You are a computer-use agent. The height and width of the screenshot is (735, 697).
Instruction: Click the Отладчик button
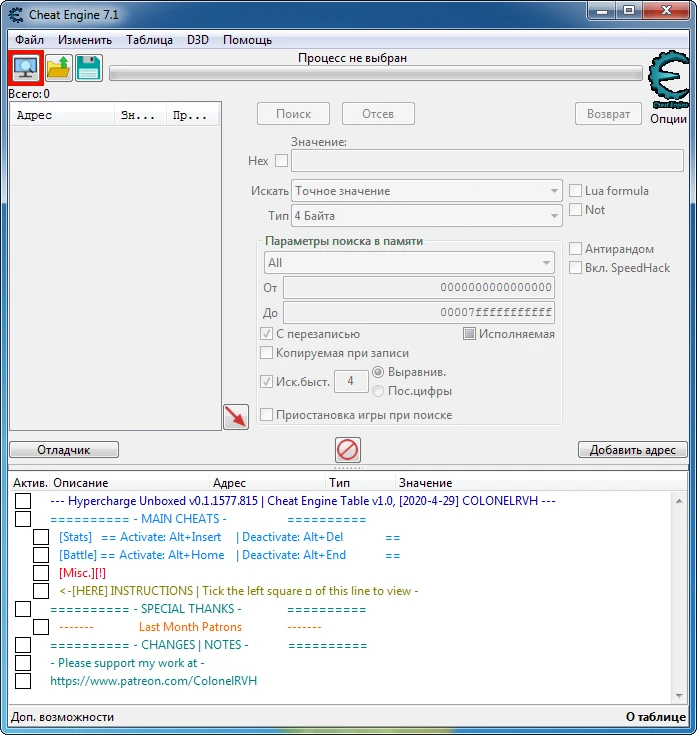(x=64, y=450)
